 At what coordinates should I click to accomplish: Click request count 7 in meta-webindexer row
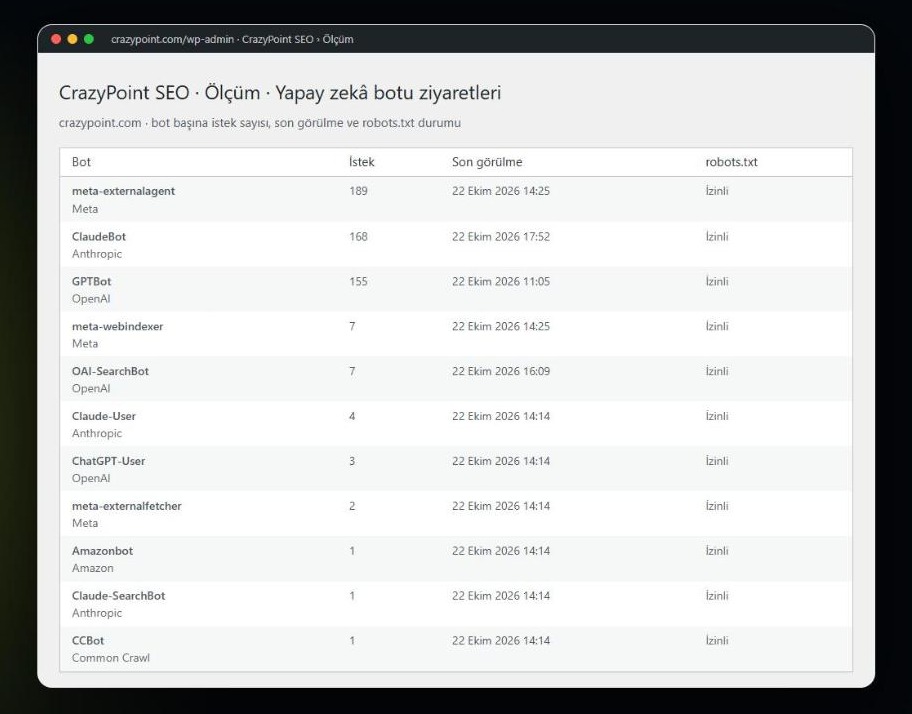(352, 326)
